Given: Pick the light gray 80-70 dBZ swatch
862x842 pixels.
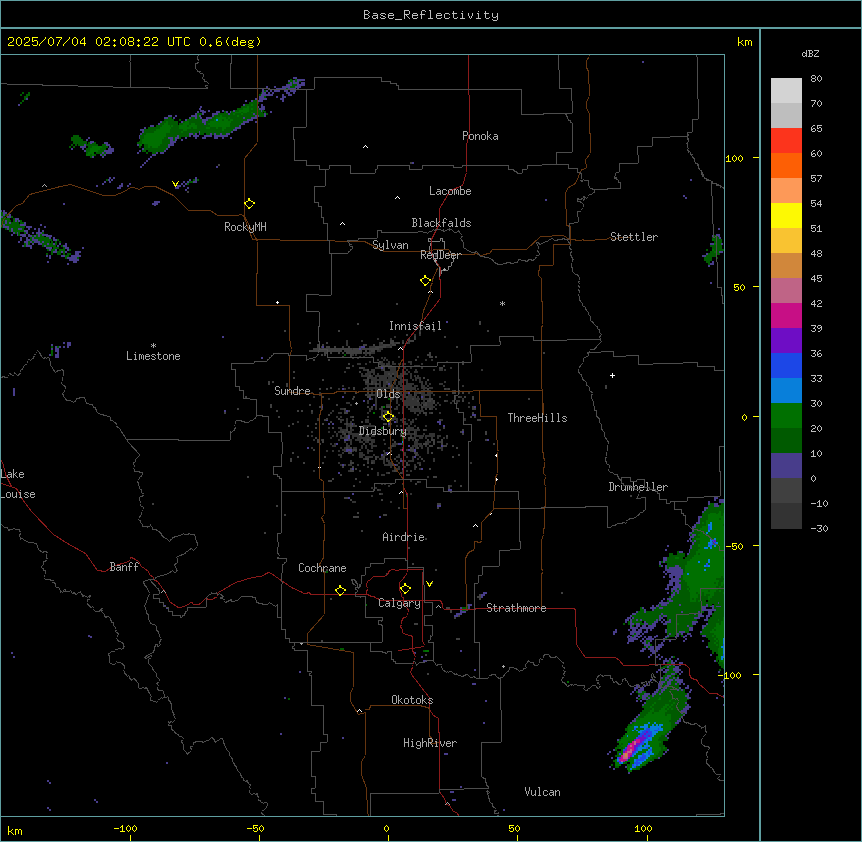Looking at the screenshot, I should click(x=786, y=90).
